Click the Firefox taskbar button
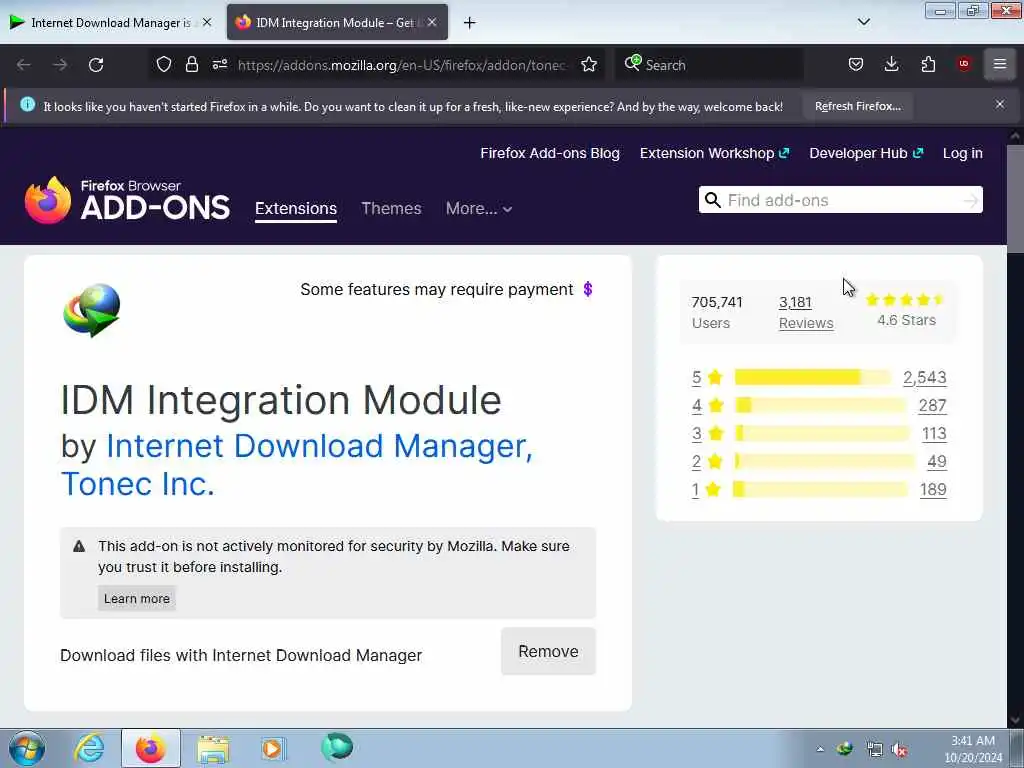 click(x=151, y=748)
